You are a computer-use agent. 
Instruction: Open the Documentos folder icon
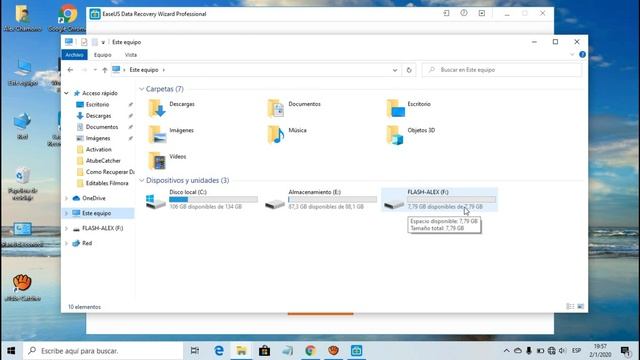pyautogui.click(x=276, y=108)
